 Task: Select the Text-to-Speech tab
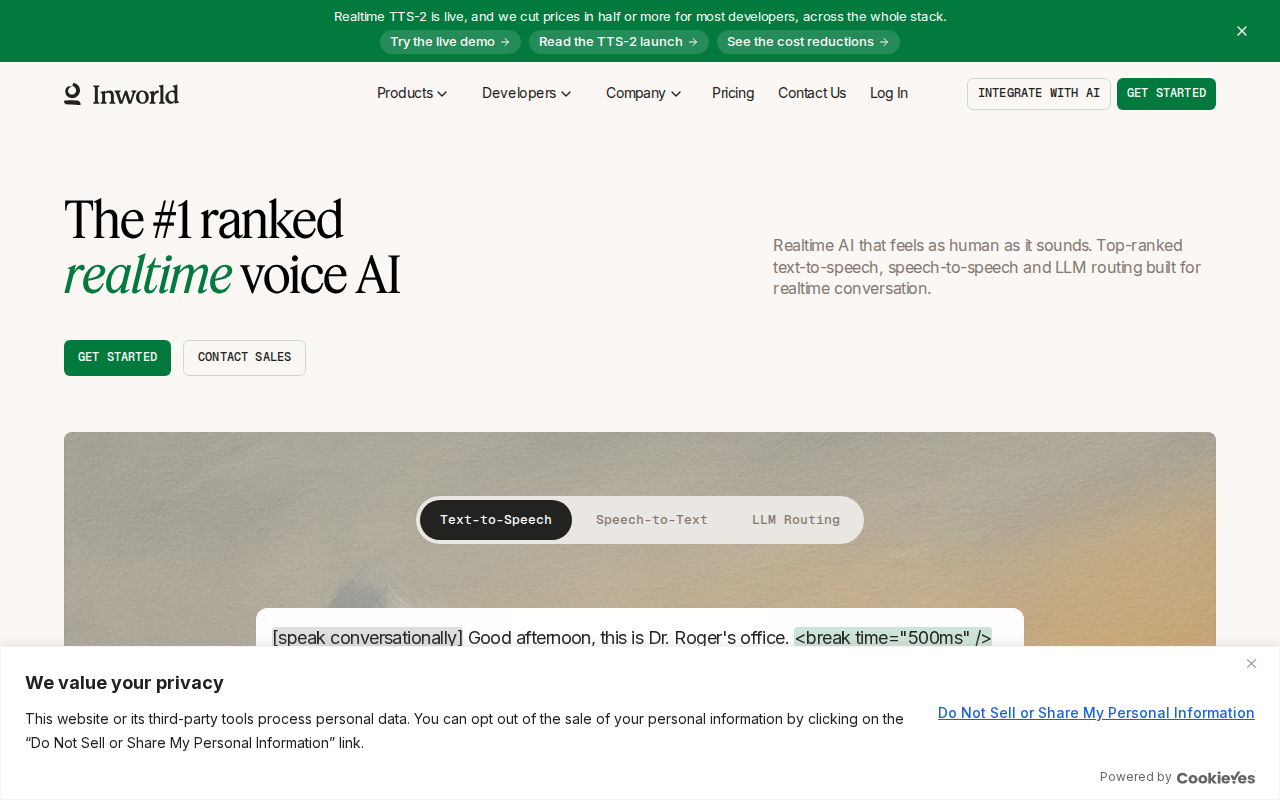point(496,520)
